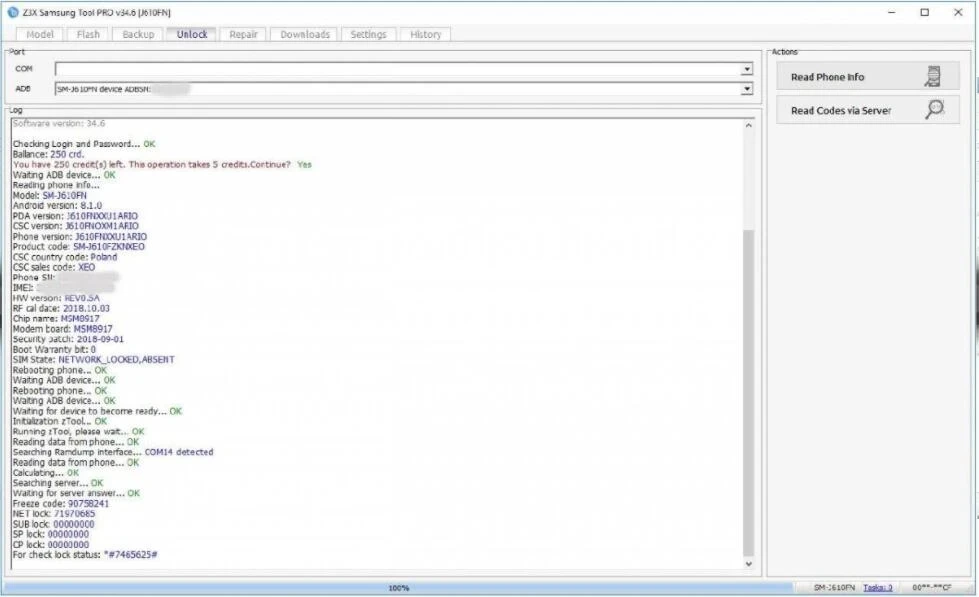Click the Boot Warranty bit: 0 line
The width and height of the screenshot is (979, 597).
point(54,349)
